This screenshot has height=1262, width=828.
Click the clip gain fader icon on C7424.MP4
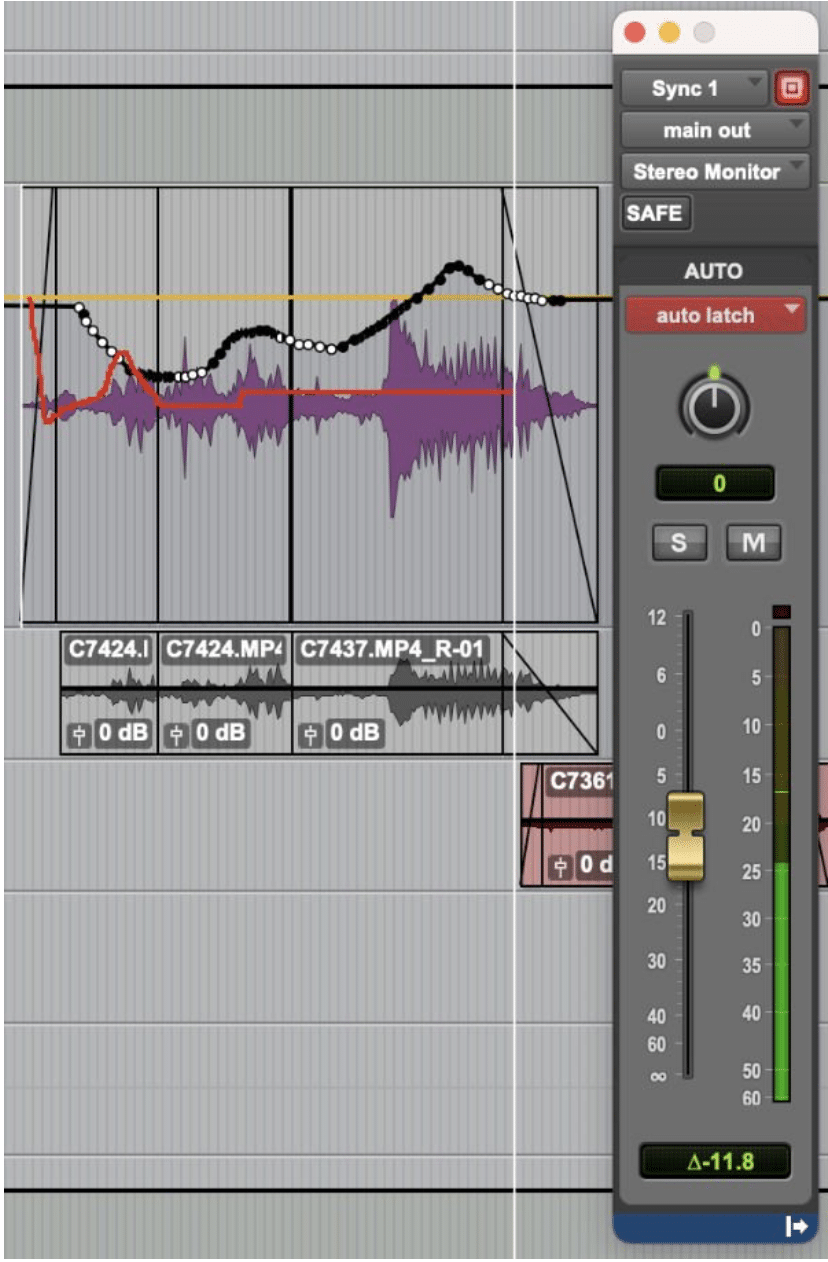click(x=176, y=731)
